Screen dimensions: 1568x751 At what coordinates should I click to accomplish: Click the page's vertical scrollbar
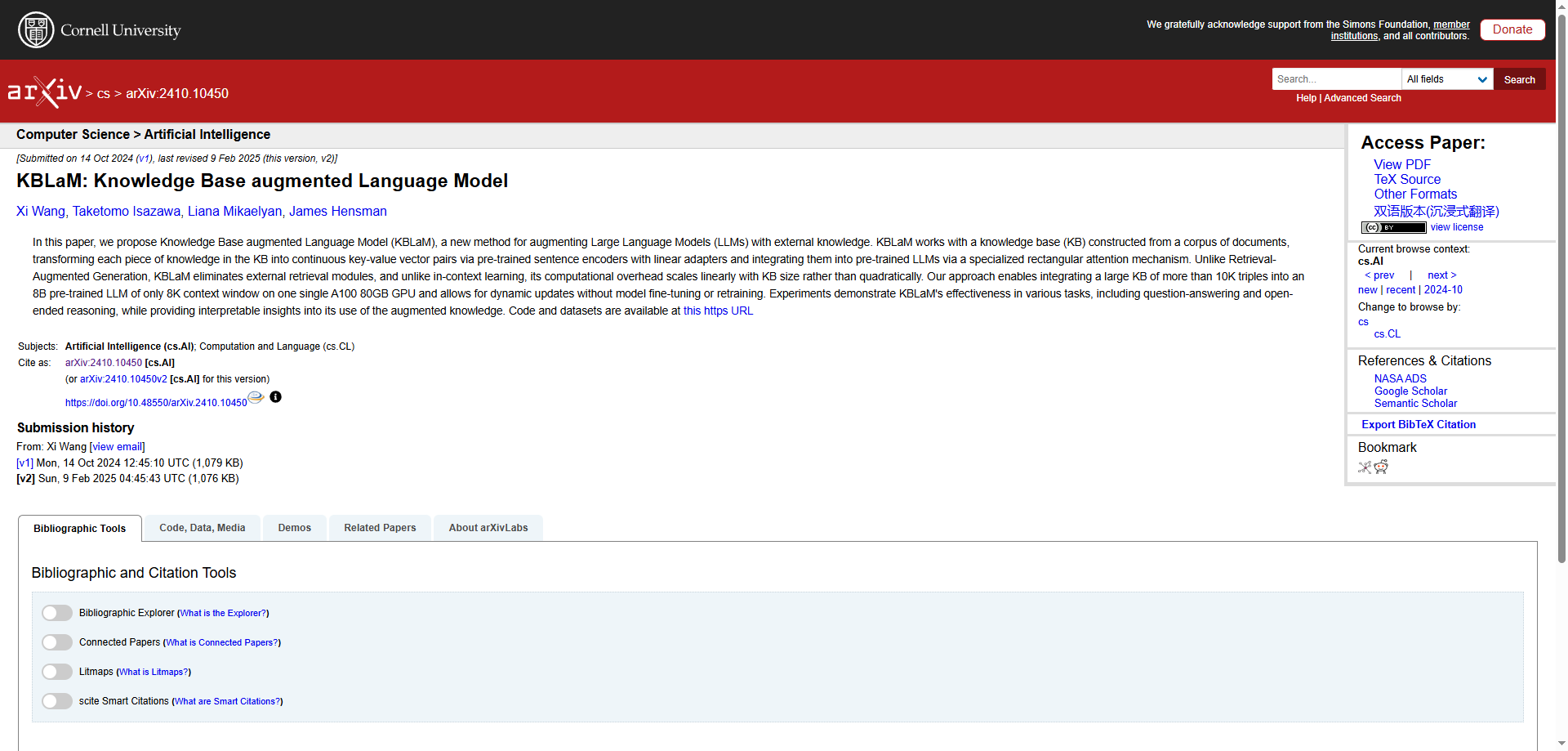point(1561,327)
